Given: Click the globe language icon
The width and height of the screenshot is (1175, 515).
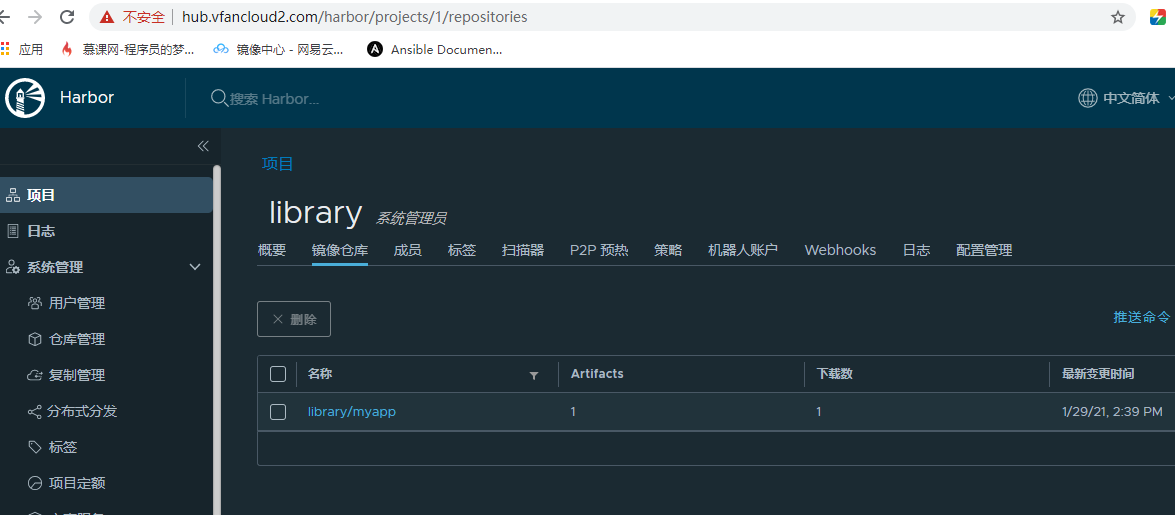Looking at the screenshot, I should pyautogui.click(x=1087, y=98).
